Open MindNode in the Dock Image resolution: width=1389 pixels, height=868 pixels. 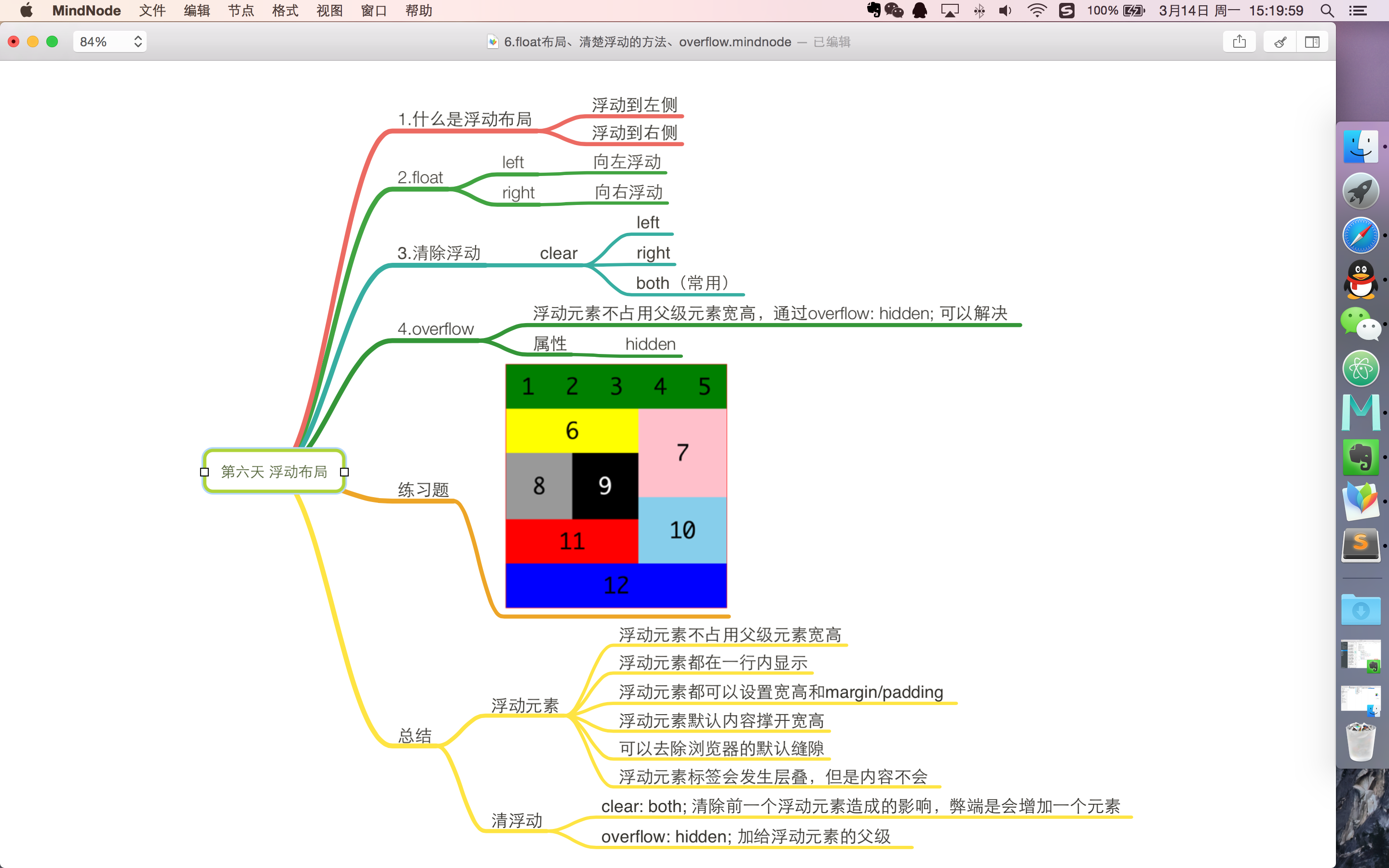(x=1361, y=501)
